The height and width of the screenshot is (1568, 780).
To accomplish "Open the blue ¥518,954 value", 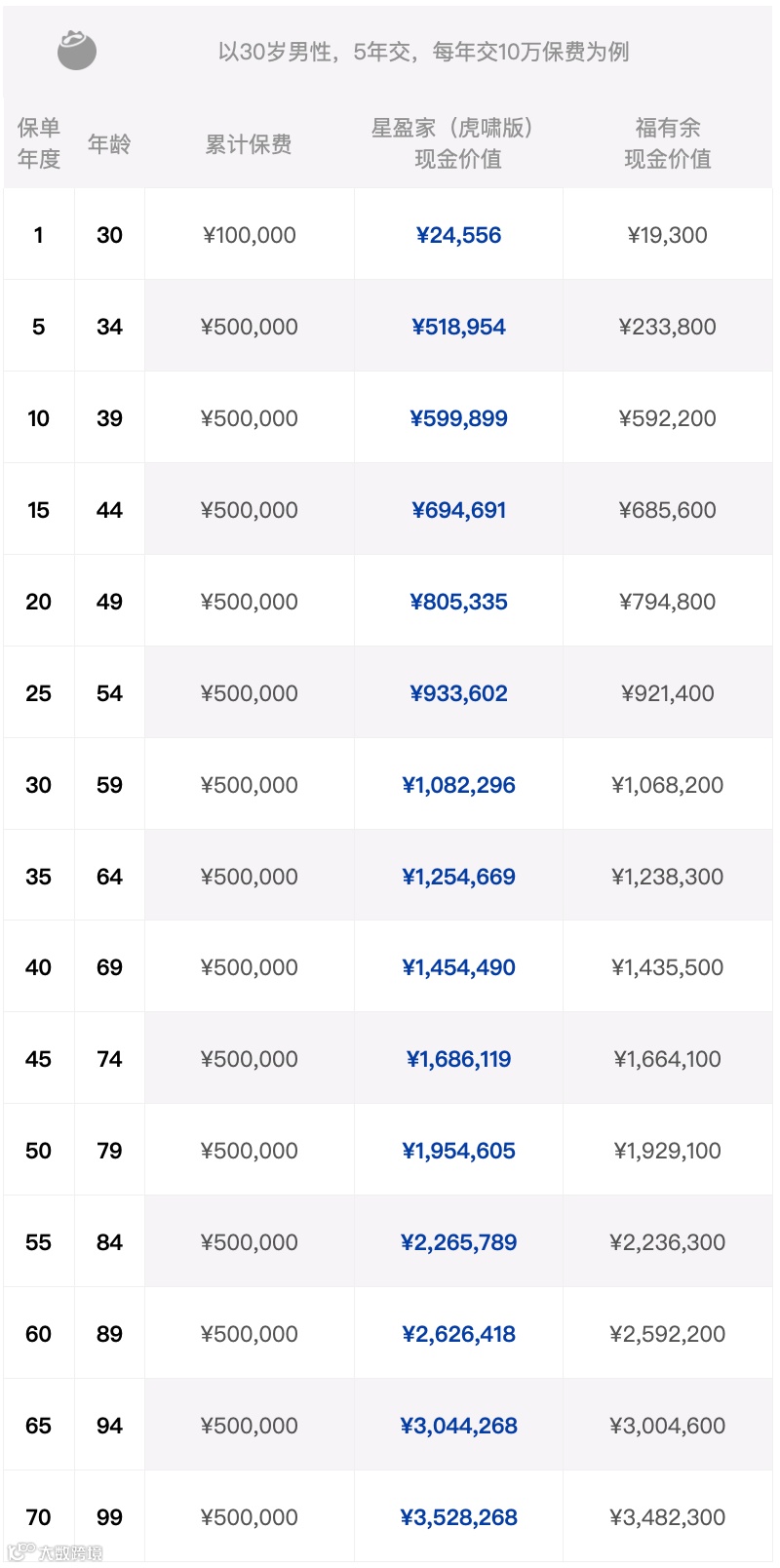I will [458, 327].
